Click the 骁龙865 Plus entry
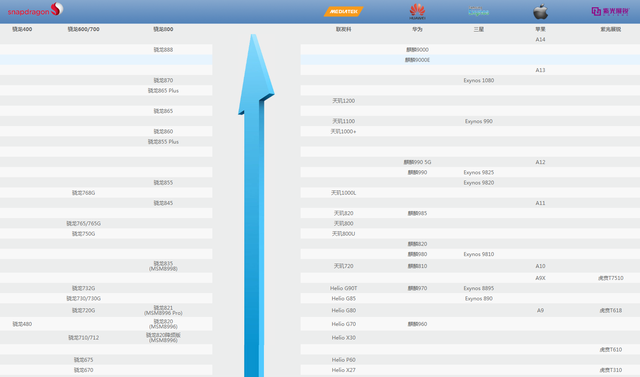The height and width of the screenshot is (377, 640). pyautogui.click(x=163, y=91)
